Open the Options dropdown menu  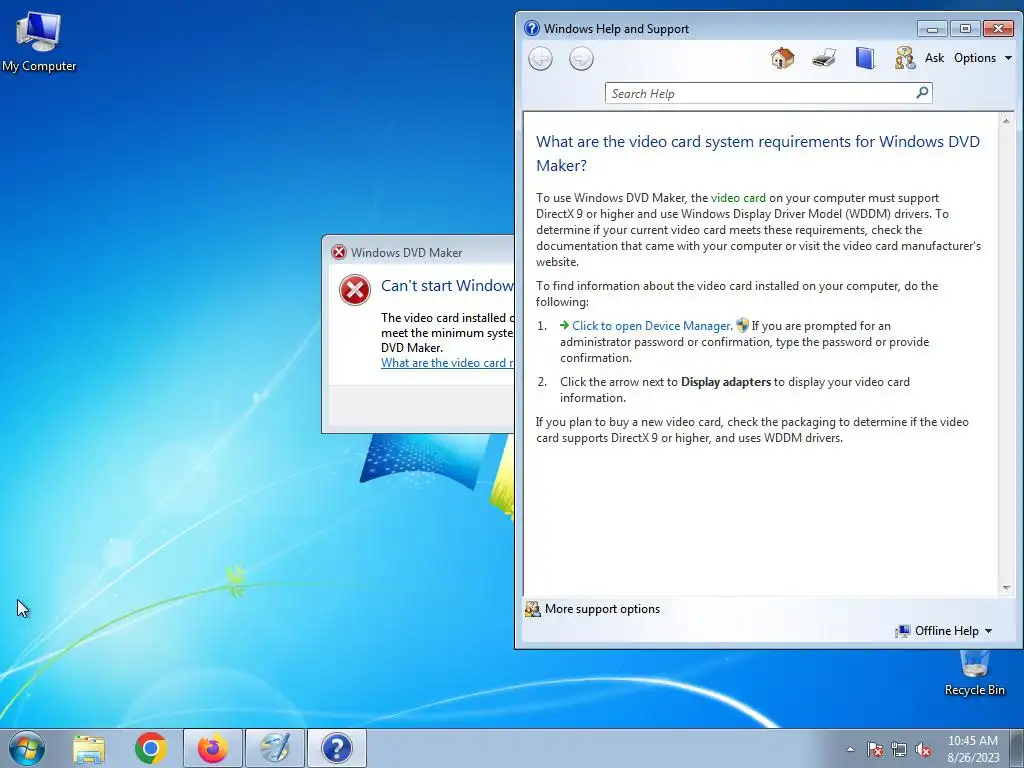point(983,57)
